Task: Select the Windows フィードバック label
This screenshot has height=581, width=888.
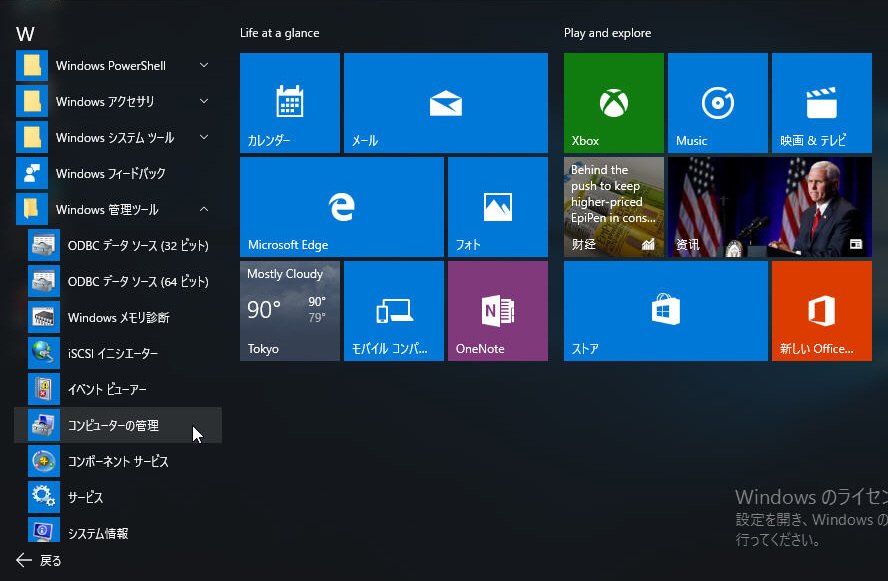Action: 110,174
